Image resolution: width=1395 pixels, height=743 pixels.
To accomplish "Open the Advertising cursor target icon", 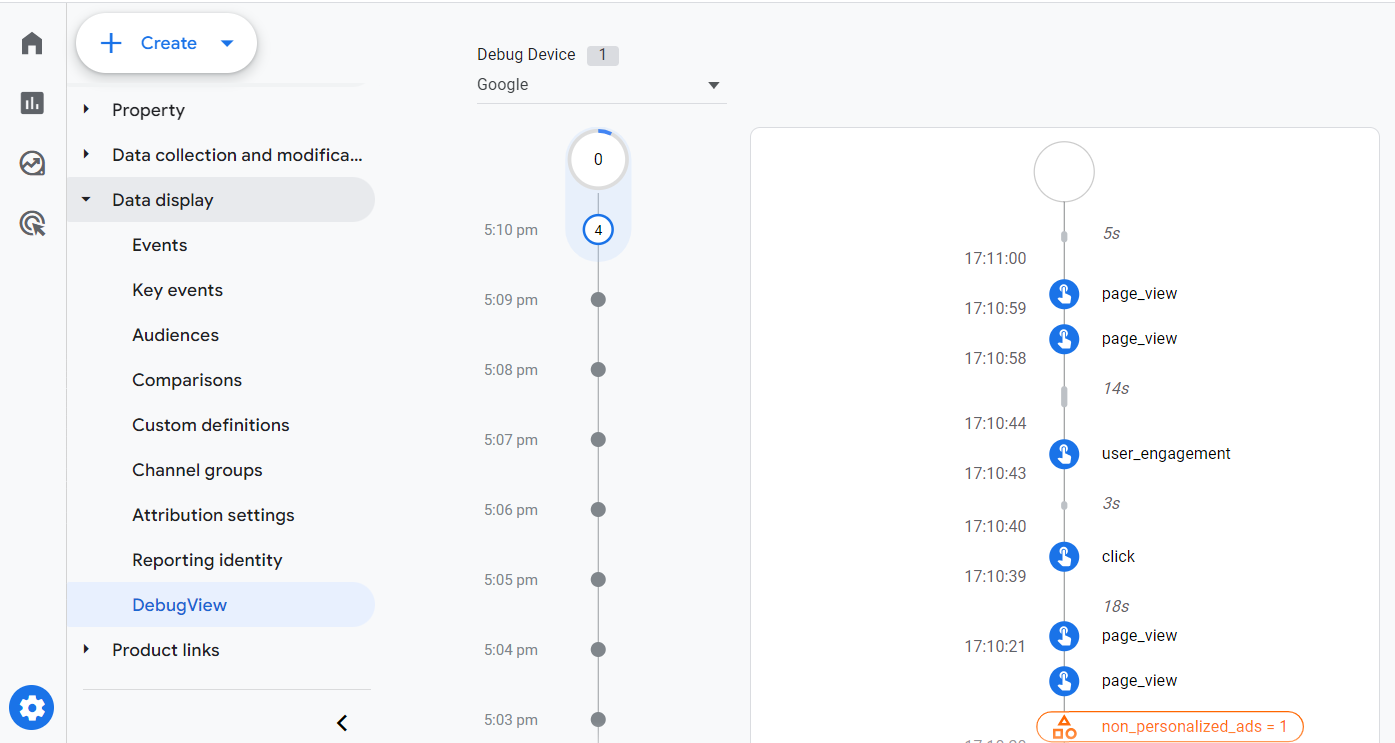I will tap(32, 223).
